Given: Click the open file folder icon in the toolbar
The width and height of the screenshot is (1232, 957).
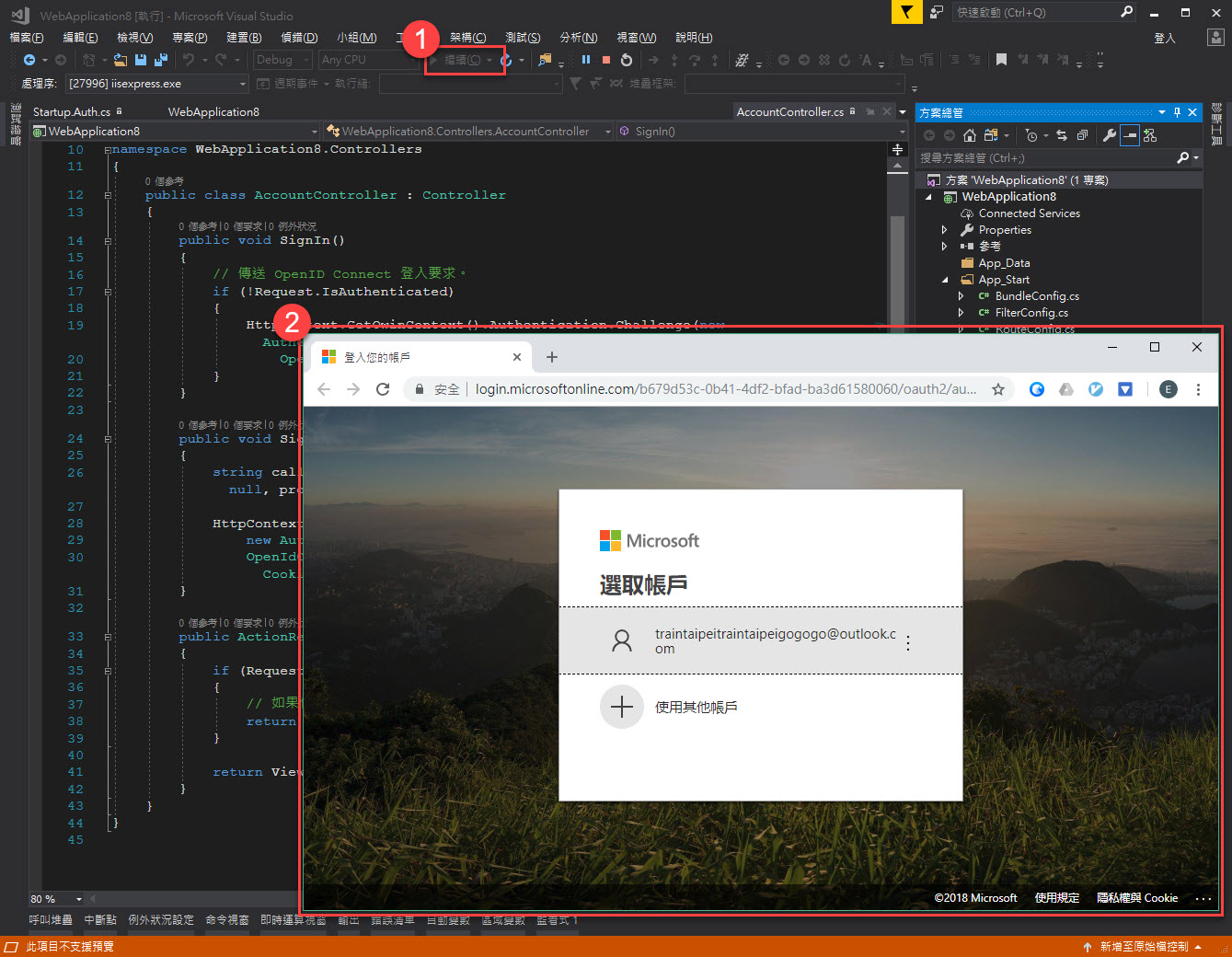Looking at the screenshot, I should click(120, 60).
